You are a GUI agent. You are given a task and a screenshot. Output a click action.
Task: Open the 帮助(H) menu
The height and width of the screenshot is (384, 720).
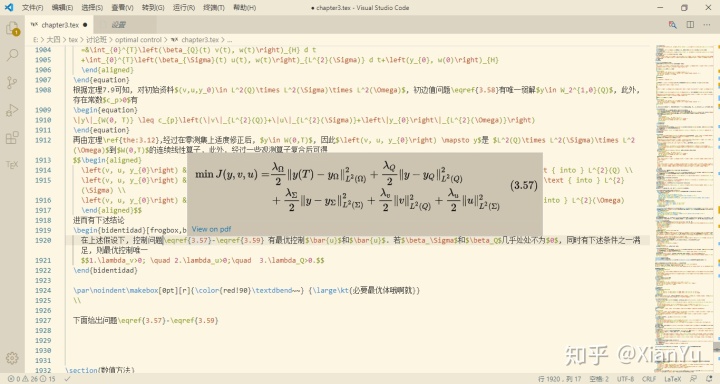pos(244,7)
